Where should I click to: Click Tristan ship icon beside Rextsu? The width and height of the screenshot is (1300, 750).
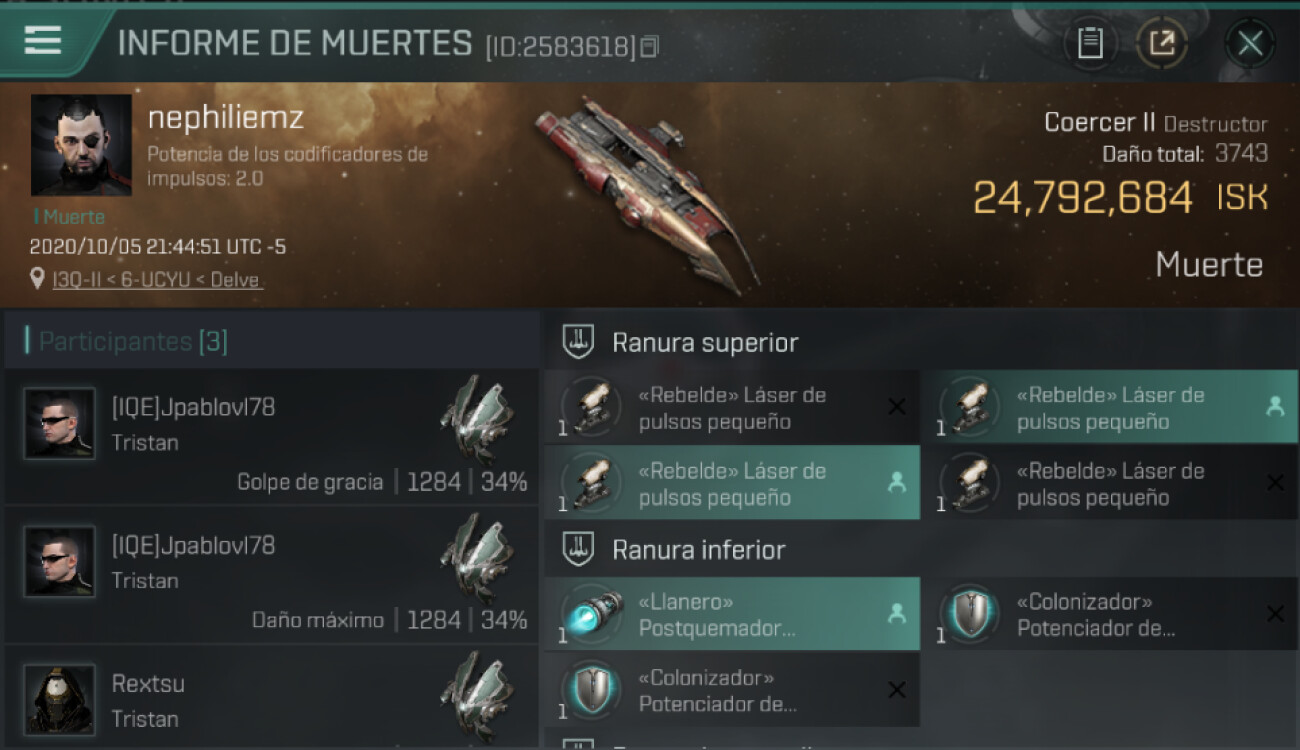click(x=478, y=697)
